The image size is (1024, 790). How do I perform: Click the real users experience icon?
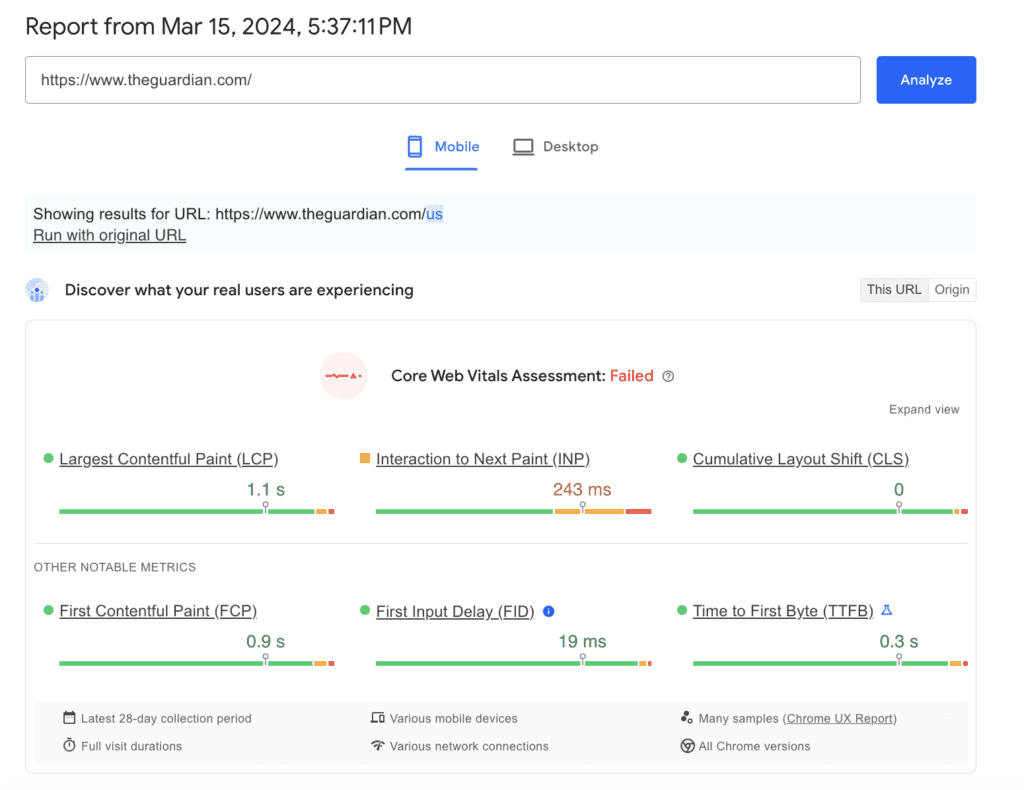pos(37,290)
